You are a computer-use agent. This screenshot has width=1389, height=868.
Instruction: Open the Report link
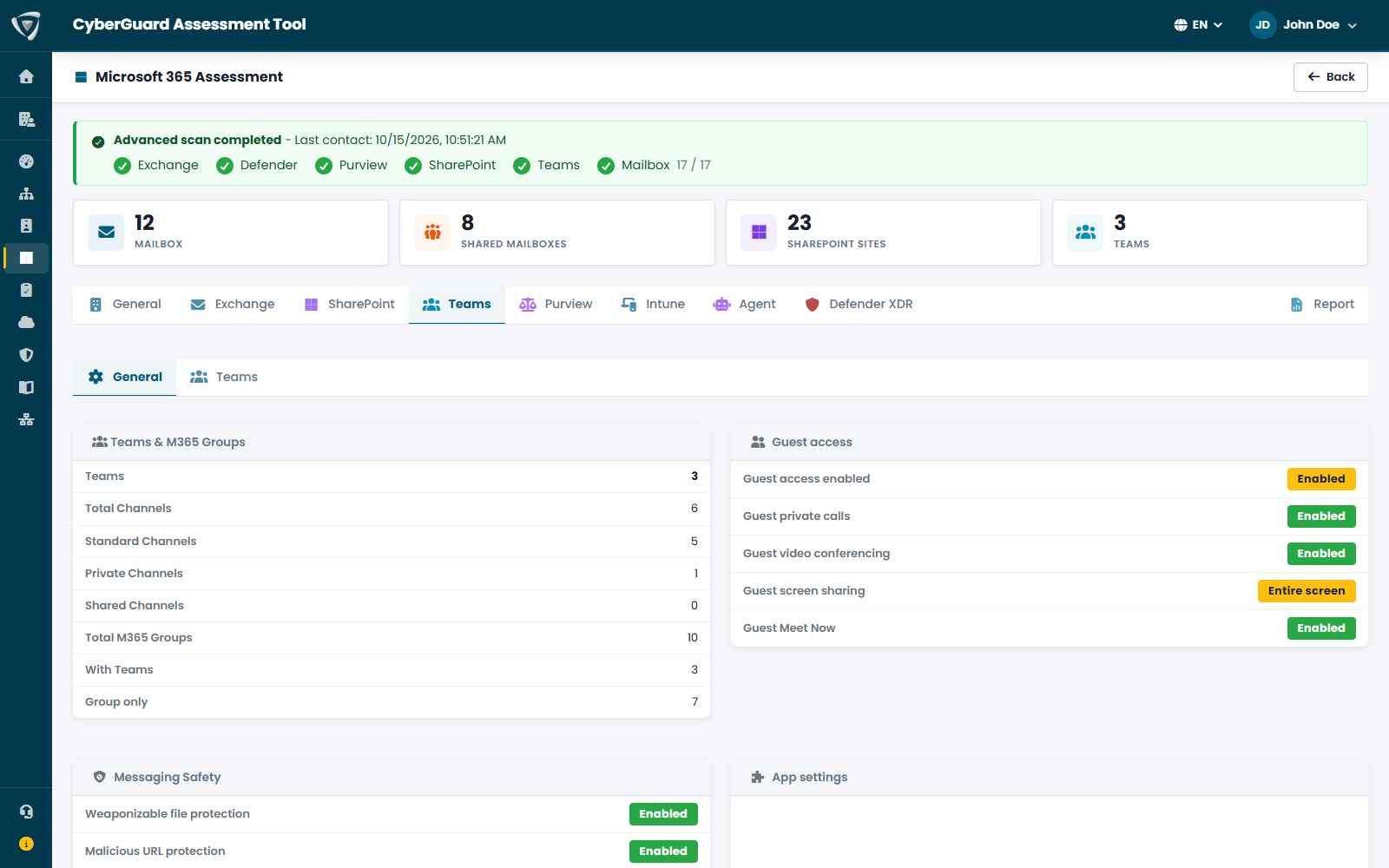[x=1323, y=305]
